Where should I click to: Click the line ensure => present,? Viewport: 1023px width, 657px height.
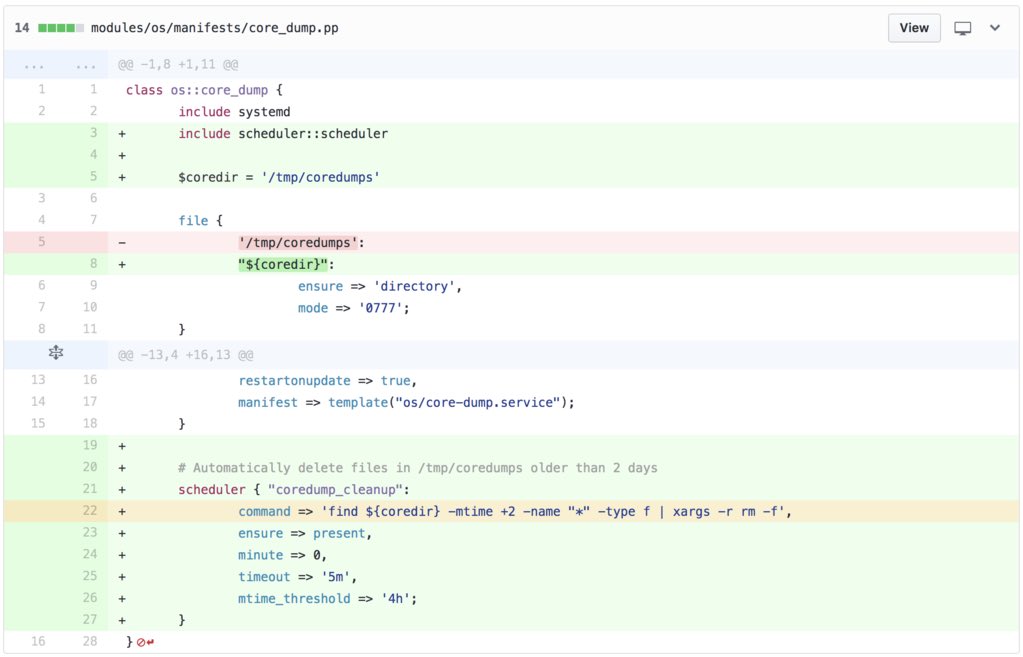click(305, 534)
